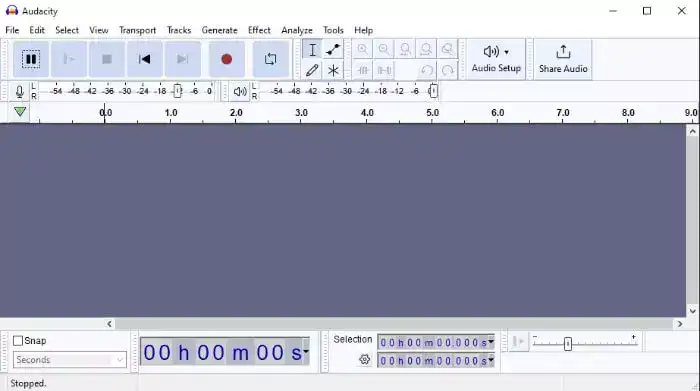Click the Stopped status text
Screen dimensions: 700x391
(28, 383)
